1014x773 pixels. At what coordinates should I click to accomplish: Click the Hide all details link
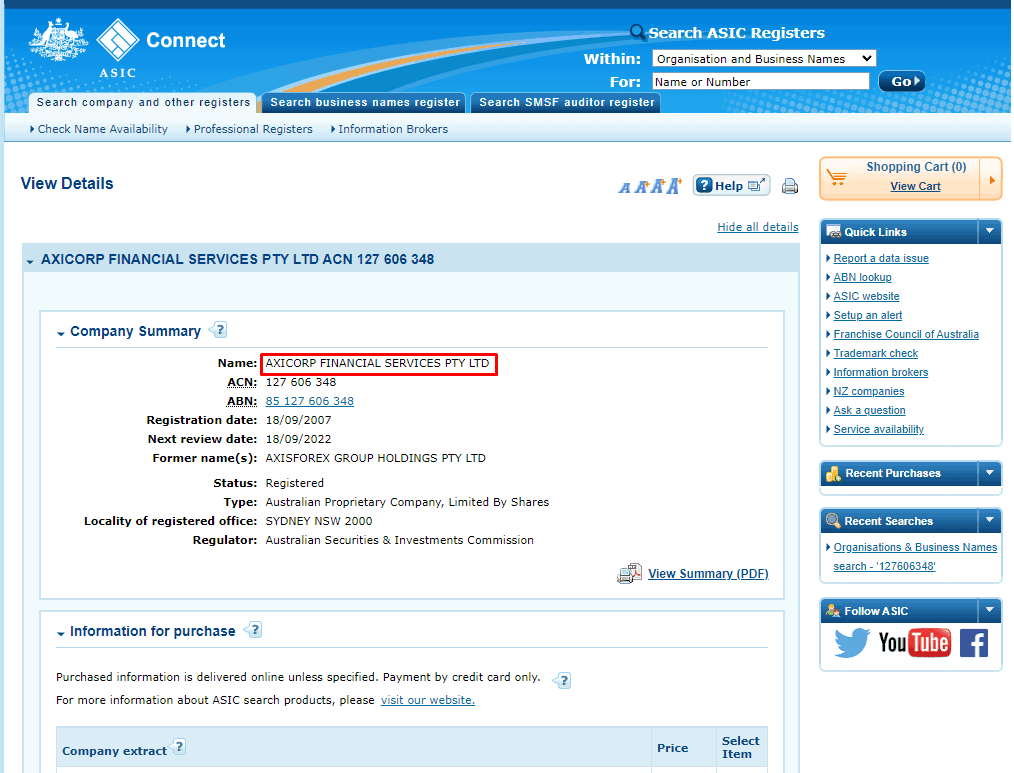click(x=758, y=227)
